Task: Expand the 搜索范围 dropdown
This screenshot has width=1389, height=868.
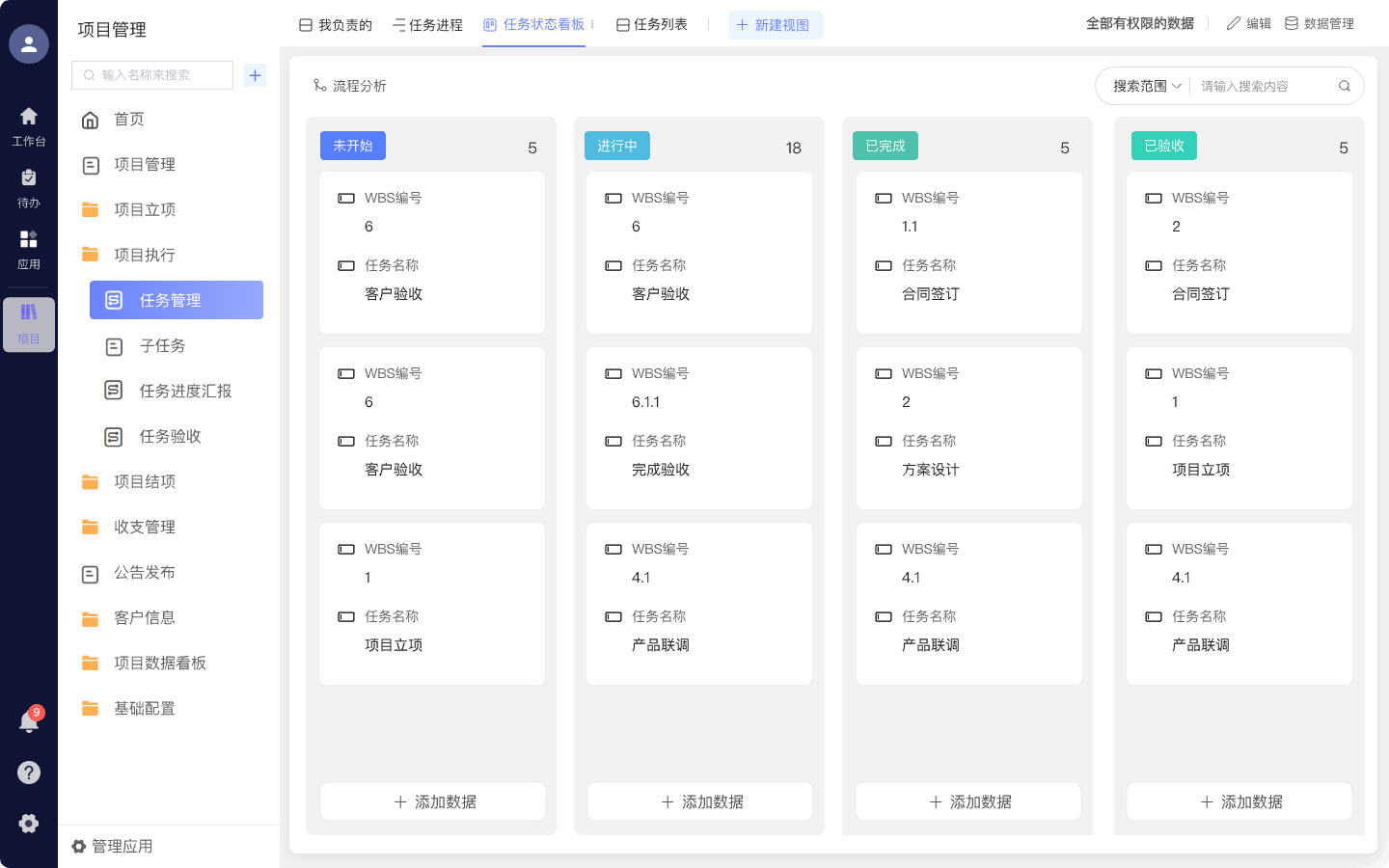Action: [1146, 86]
